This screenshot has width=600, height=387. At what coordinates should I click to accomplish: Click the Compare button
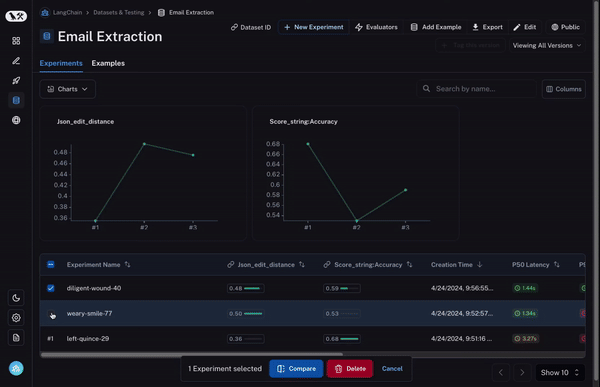(x=296, y=369)
